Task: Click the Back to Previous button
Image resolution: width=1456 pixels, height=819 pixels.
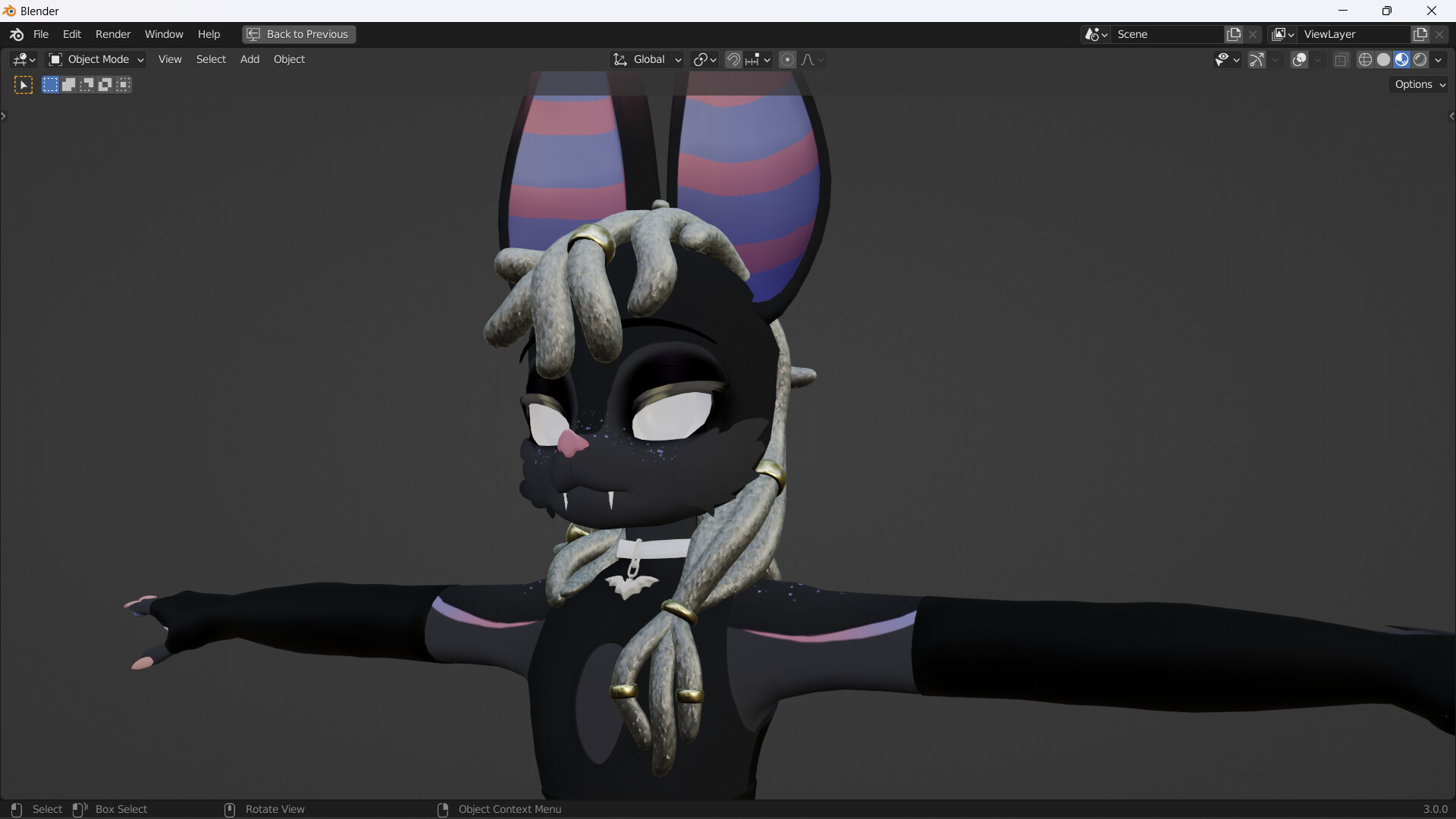Action: 299,34
